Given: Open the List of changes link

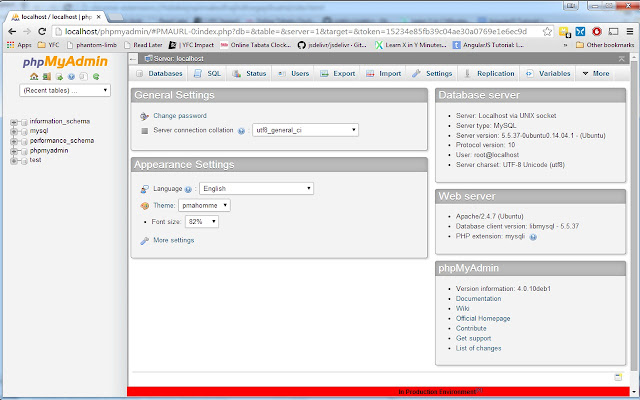Looking at the screenshot, I should tap(478, 349).
